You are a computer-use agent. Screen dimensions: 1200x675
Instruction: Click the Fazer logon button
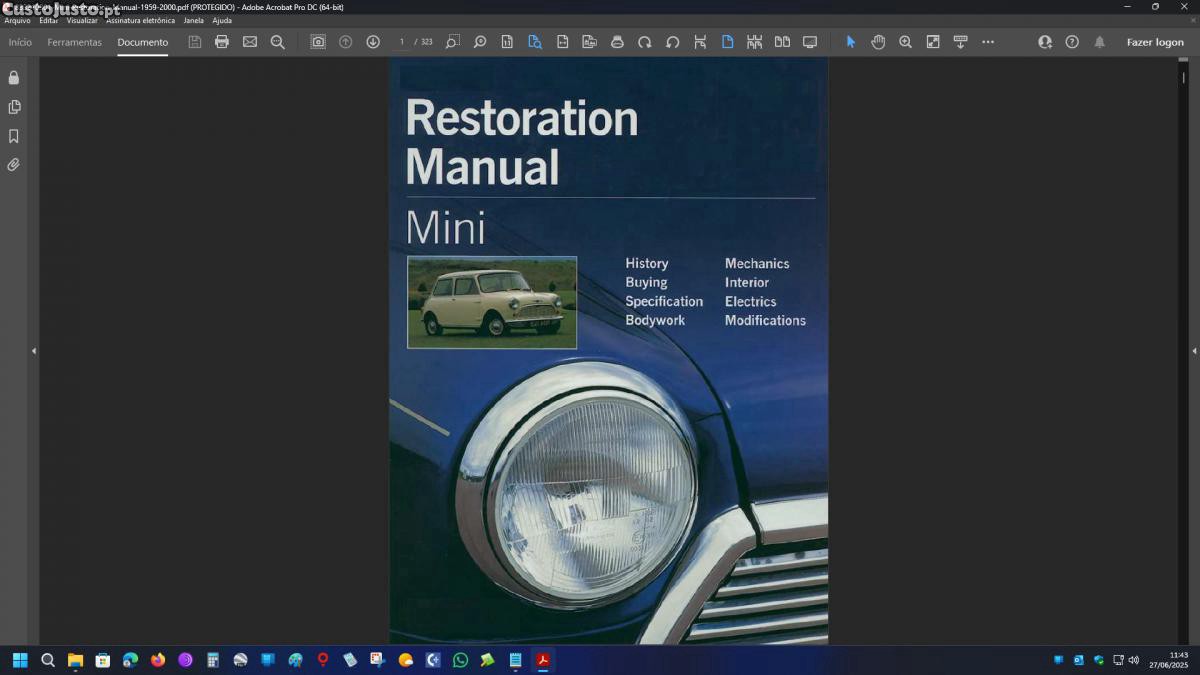pyautogui.click(x=1155, y=42)
